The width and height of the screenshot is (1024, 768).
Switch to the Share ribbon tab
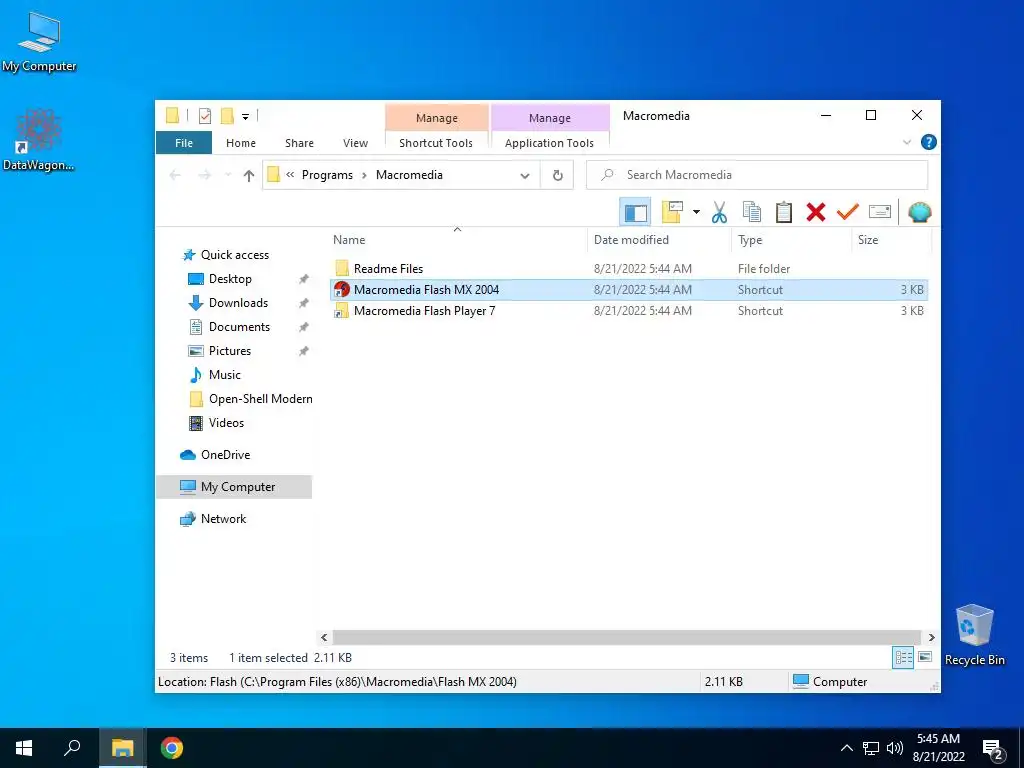pos(299,143)
